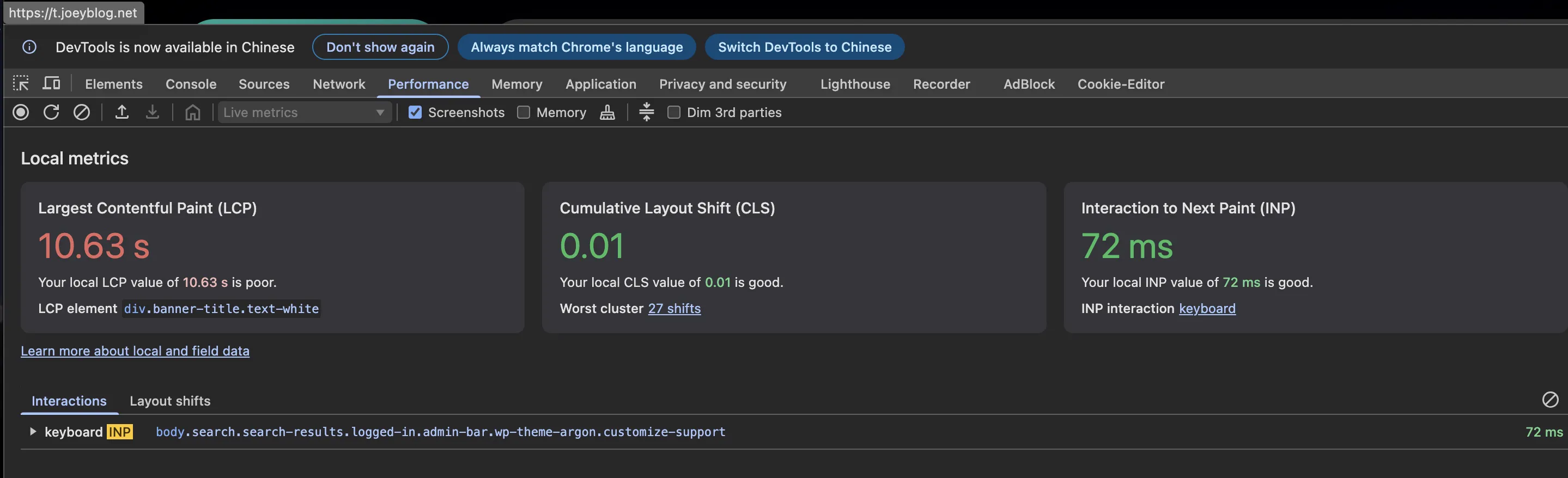Click Switch DevTools to Chinese button
Viewport: 1568px width, 478px height.
coord(804,47)
